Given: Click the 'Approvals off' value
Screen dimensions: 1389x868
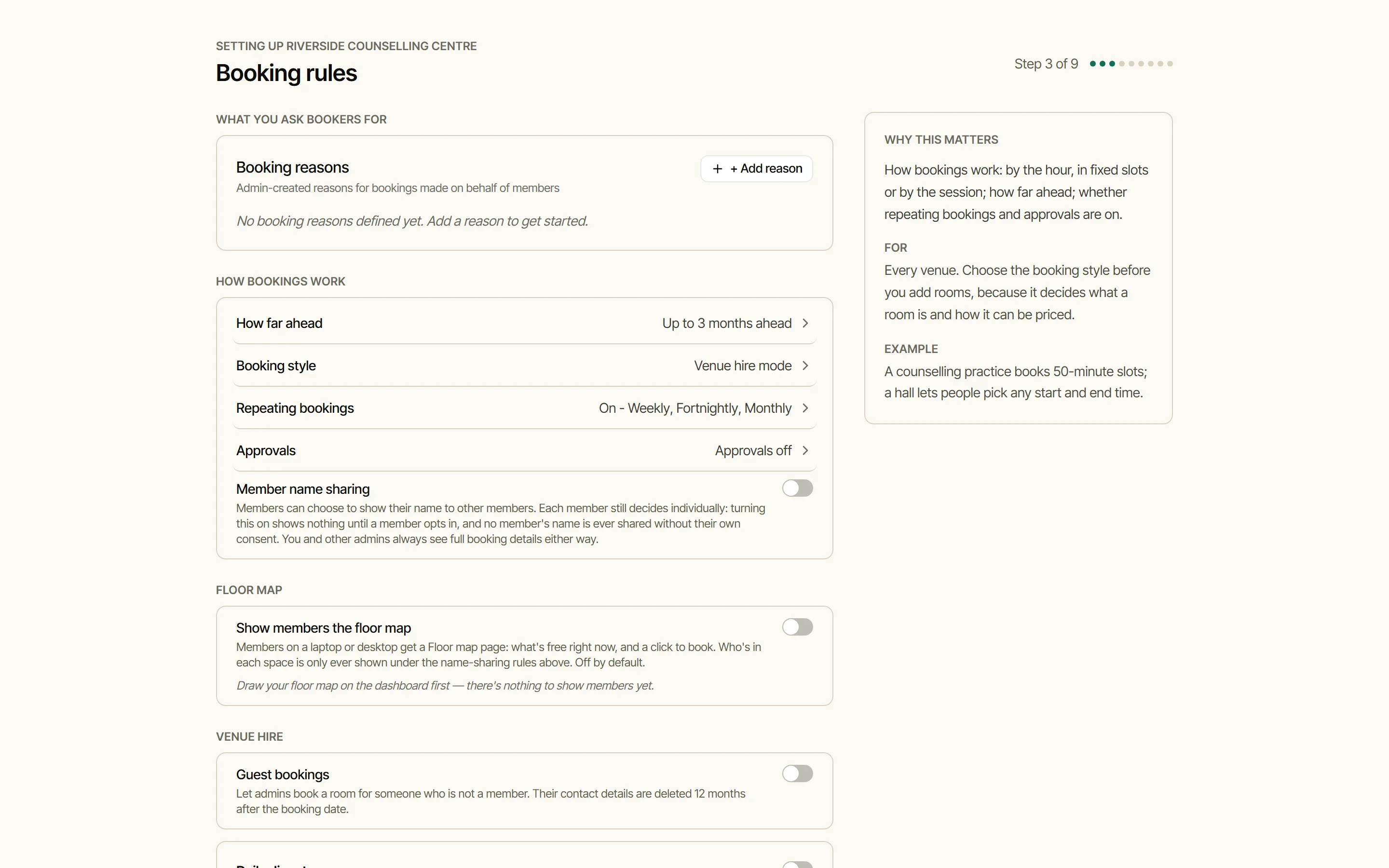Looking at the screenshot, I should click(753, 451).
